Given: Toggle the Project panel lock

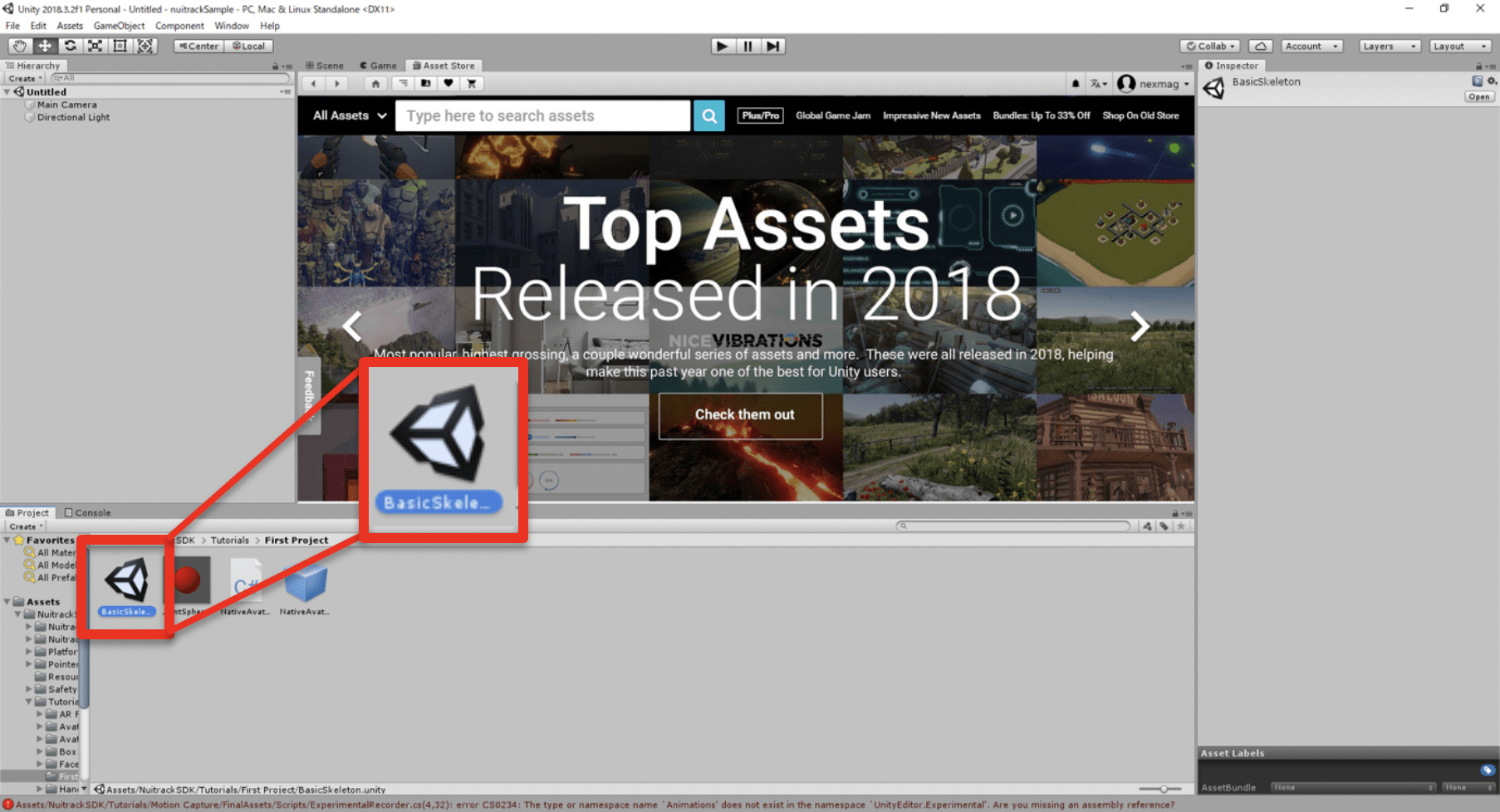Looking at the screenshot, I should [1175, 513].
